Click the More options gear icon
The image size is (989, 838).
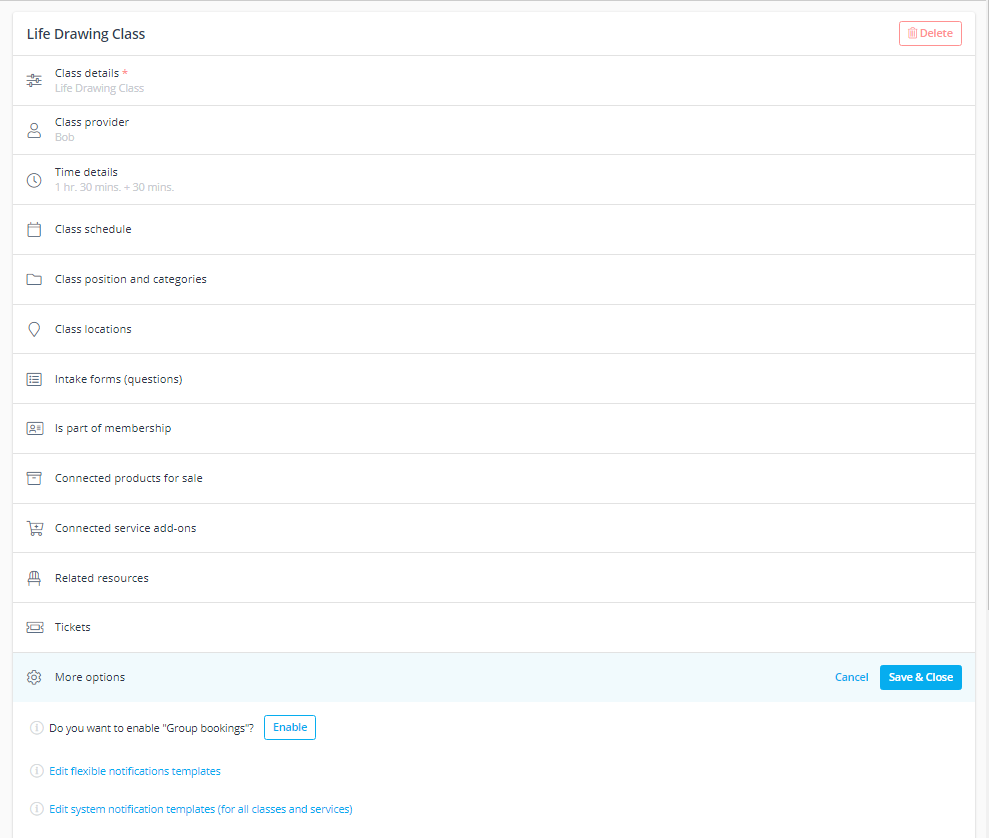pos(34,677)
